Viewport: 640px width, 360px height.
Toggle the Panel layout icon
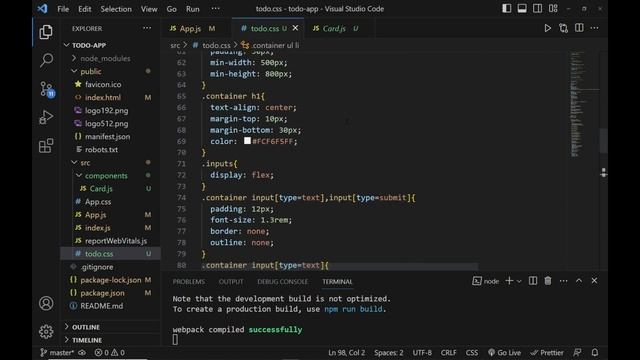click(x=522, y=9)
